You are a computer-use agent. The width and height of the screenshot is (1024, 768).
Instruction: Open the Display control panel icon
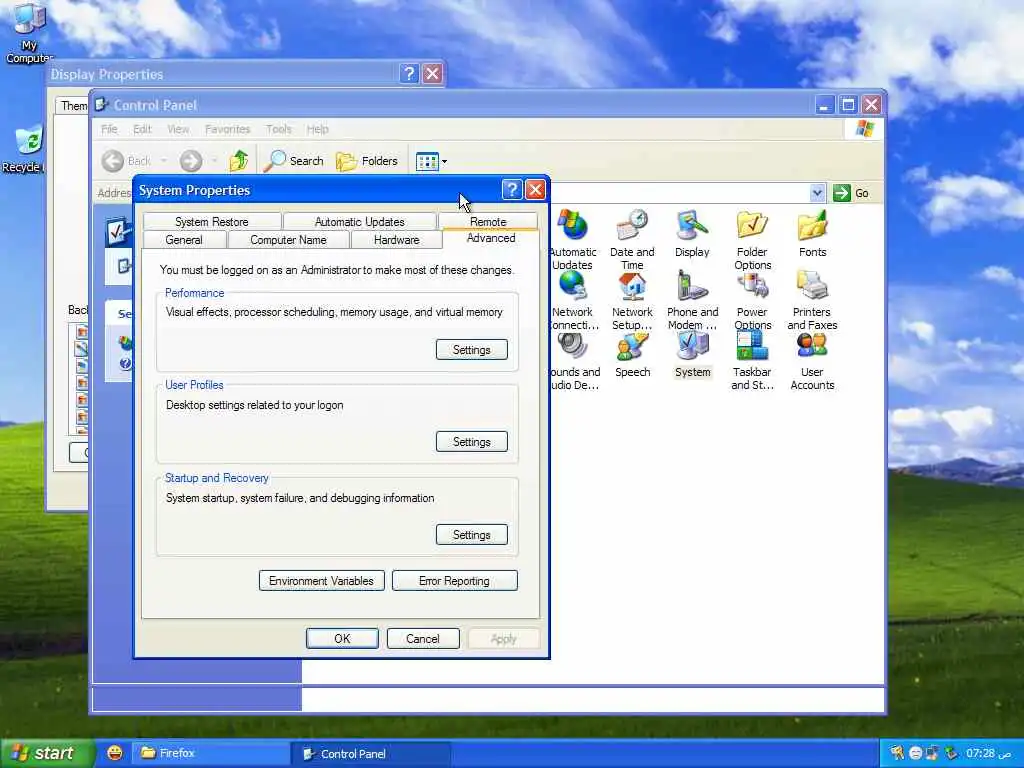pyautogui.click(x=692, y=234)
